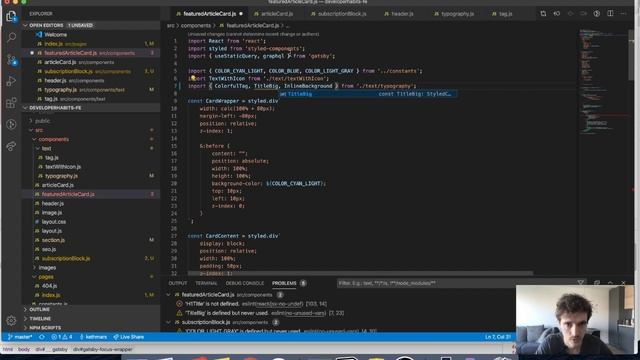Click the Split Editor icon
The width and height of the screenshot is (640, 360).
610,14
